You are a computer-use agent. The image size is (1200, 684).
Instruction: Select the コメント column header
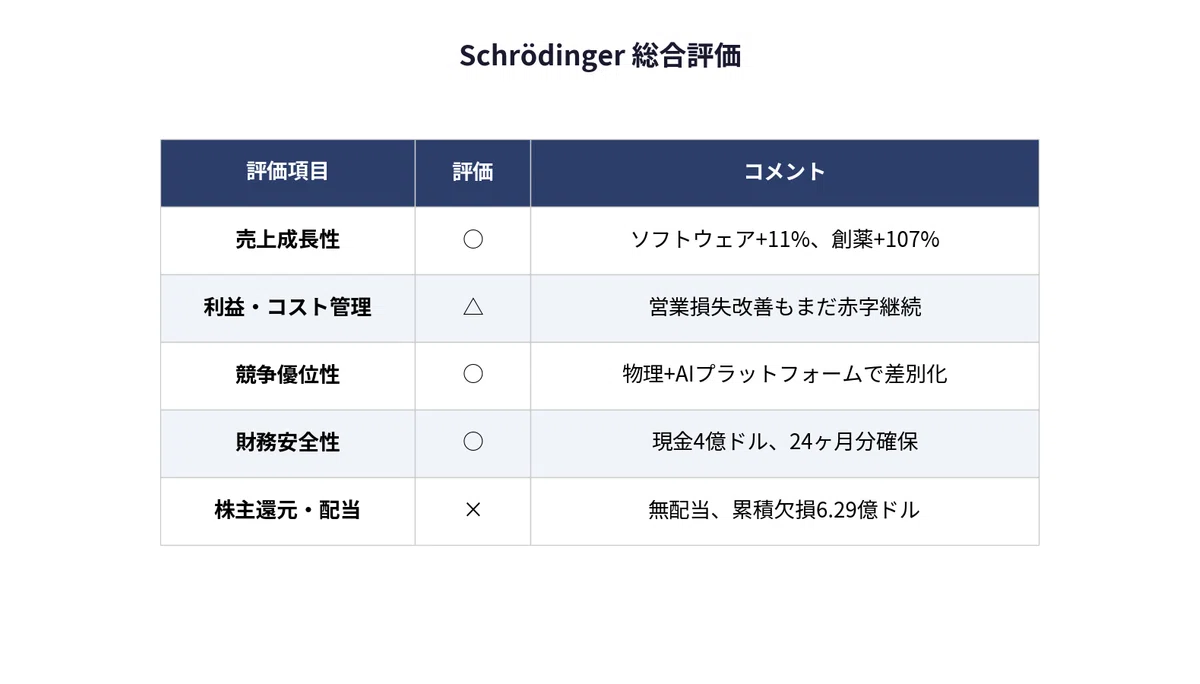click(785, 172)
